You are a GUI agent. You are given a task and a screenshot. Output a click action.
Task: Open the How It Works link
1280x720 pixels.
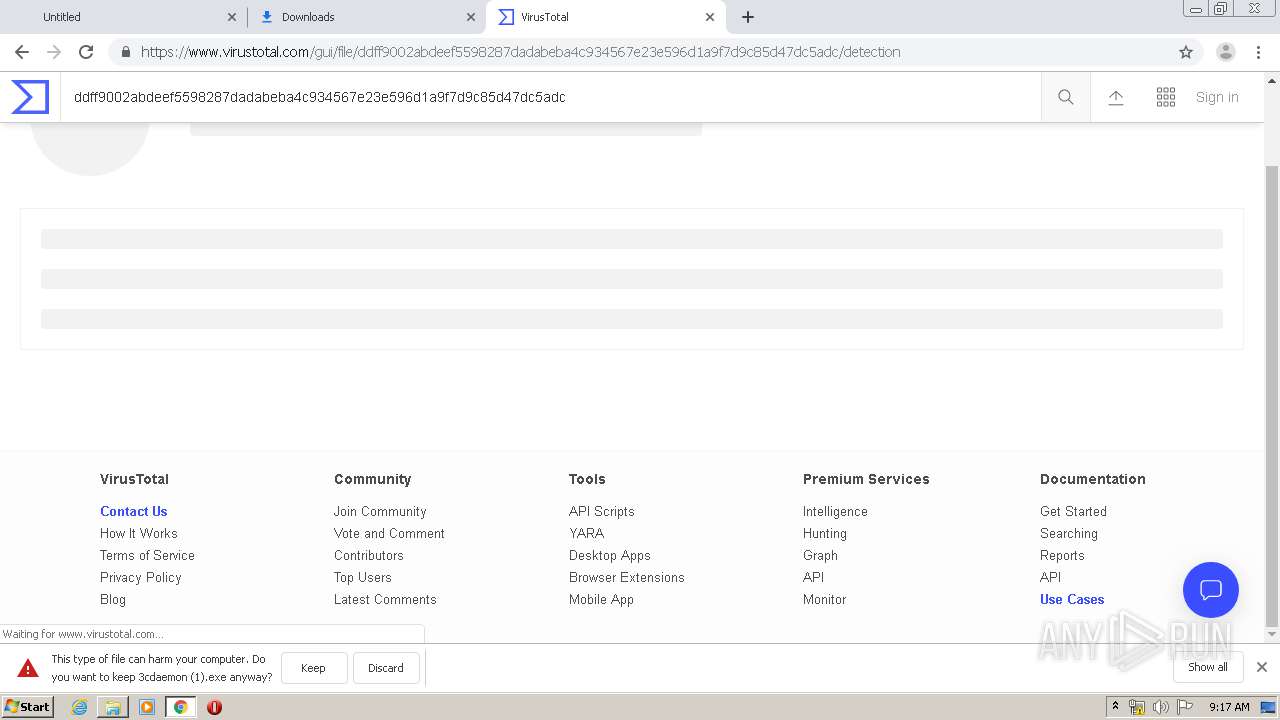[138, 533]
